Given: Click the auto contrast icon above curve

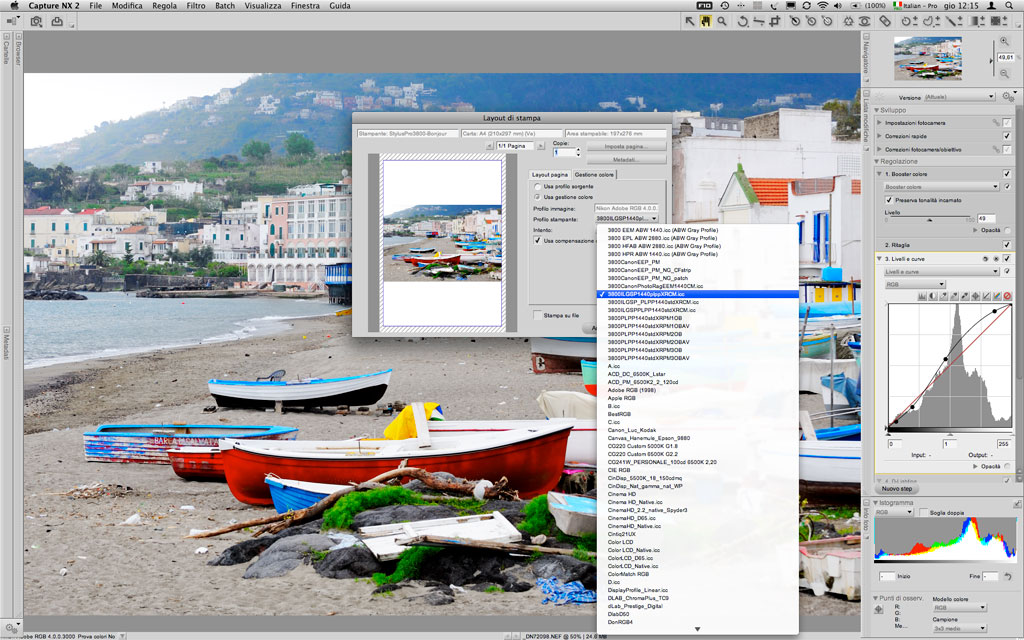Looking at the screenshot, I should (x=933, y=296).
